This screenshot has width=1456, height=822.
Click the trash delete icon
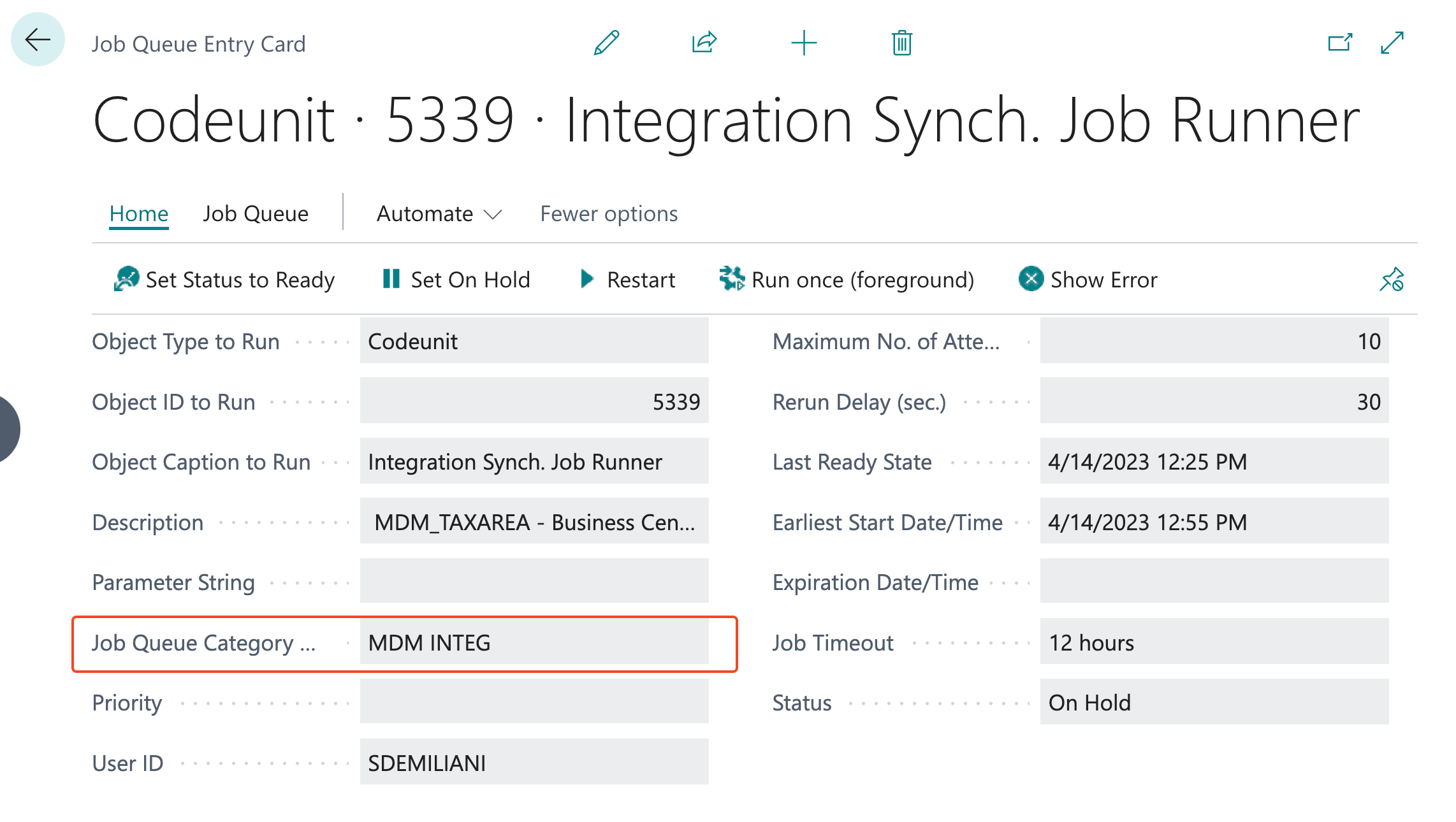click(901, 43)
